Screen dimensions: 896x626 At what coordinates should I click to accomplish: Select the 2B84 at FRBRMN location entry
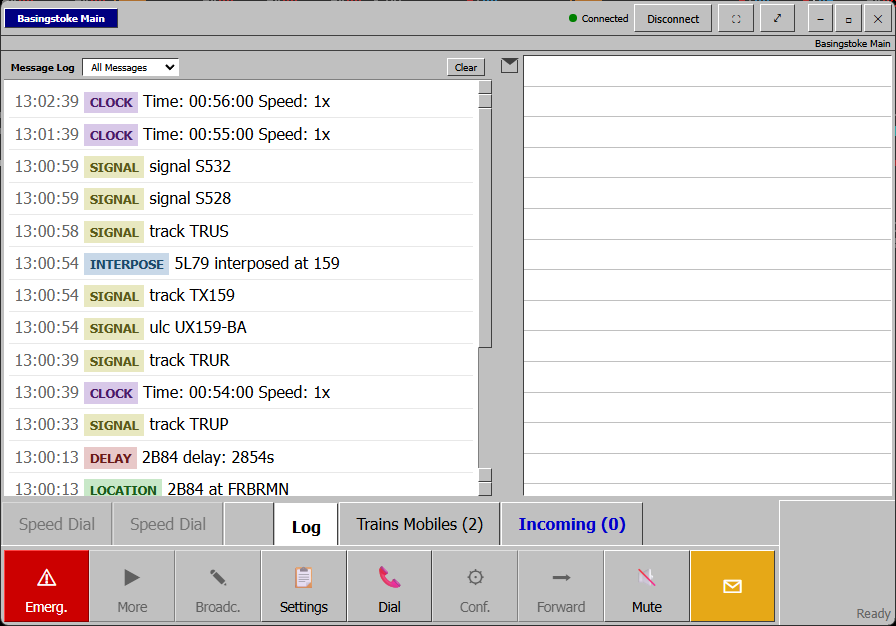[241, 486]
